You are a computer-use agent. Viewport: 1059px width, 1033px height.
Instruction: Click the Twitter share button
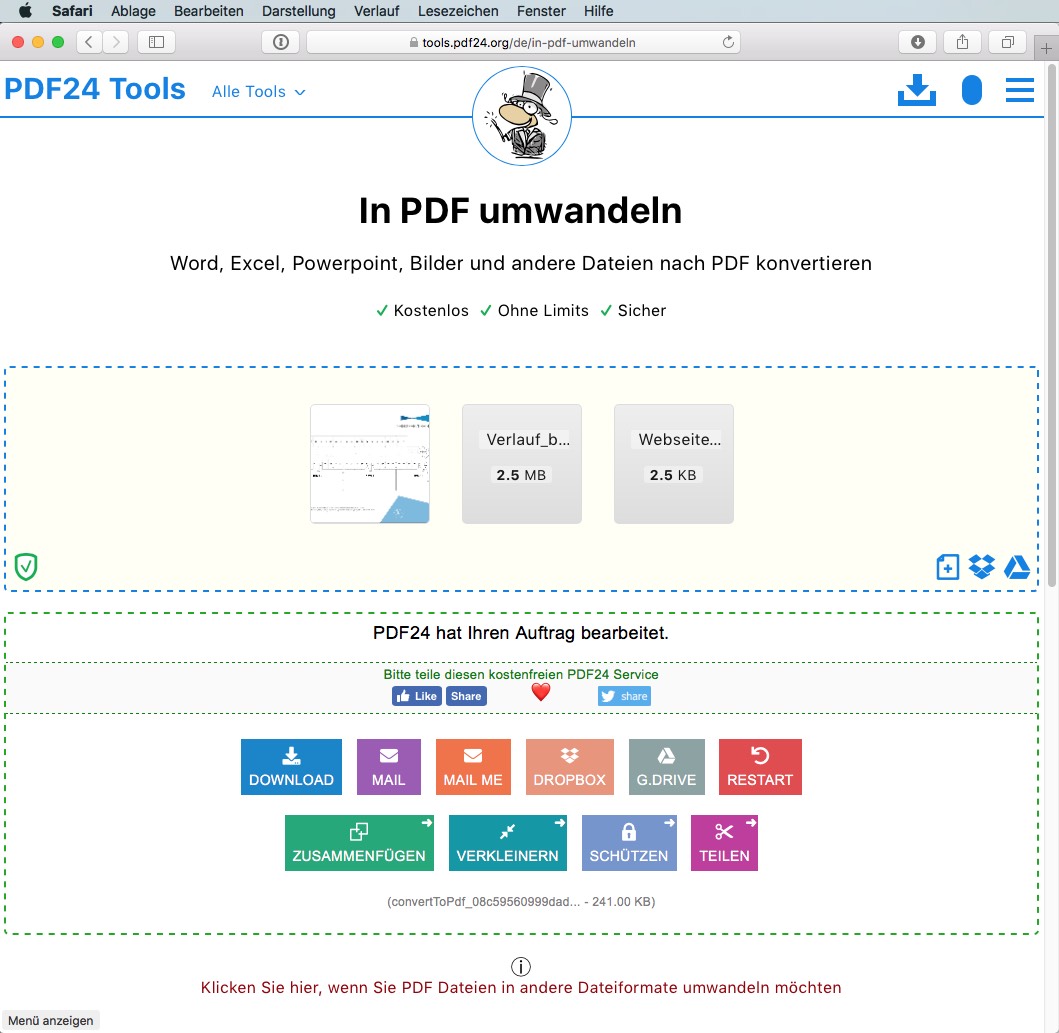pyautogui.click(x=624, y=696)
